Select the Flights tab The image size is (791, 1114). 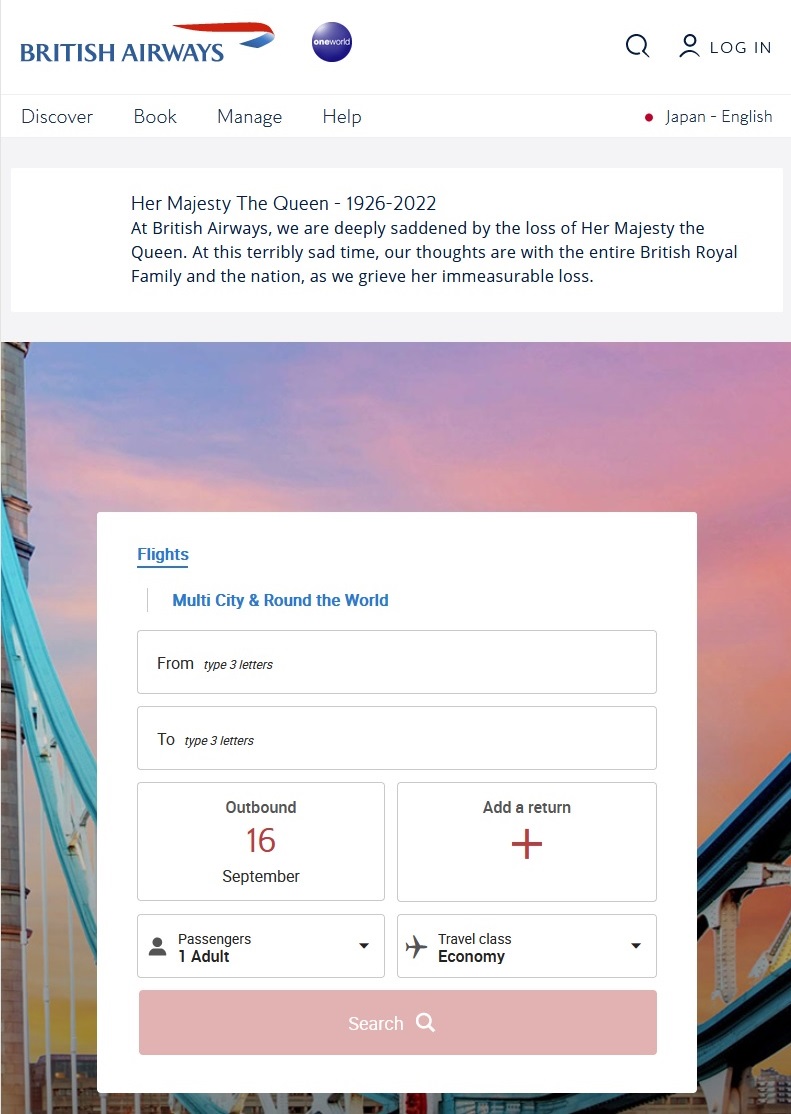(163, 554)
